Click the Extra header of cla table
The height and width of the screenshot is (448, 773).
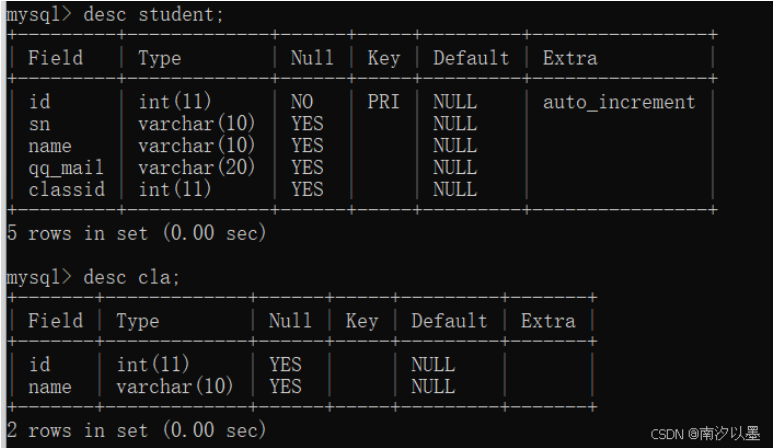tap(548, 321)
